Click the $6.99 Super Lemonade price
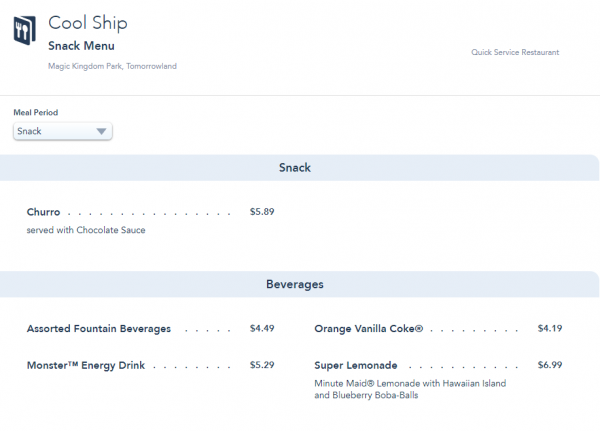 pyautogui.click(x=550, y=365)
